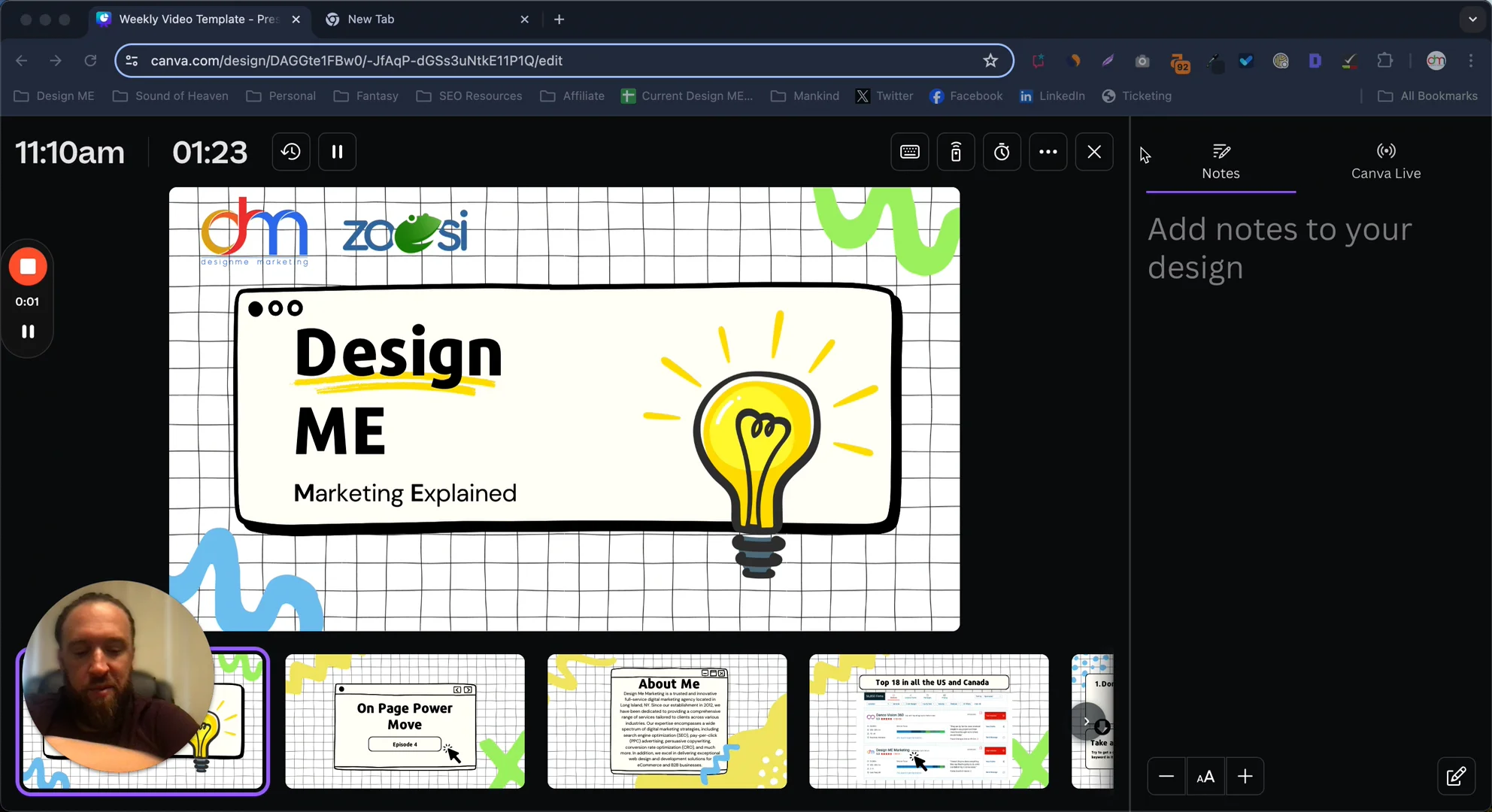1492x812 pixels.
Task: Open the notes edit pencil icon
Action: point(1457,776)
